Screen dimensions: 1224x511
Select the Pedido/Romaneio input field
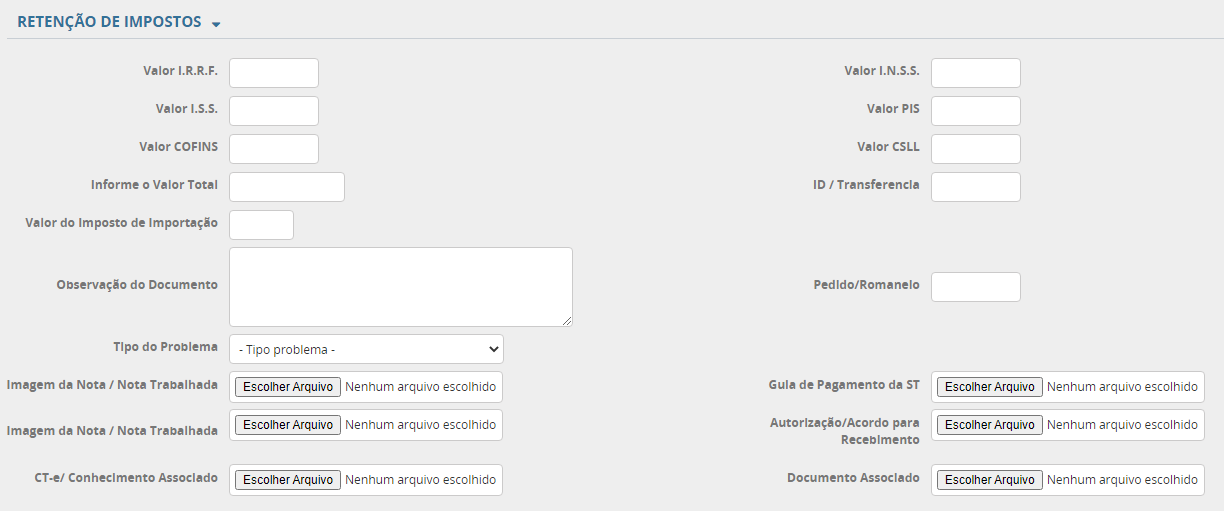pos(975,287)
